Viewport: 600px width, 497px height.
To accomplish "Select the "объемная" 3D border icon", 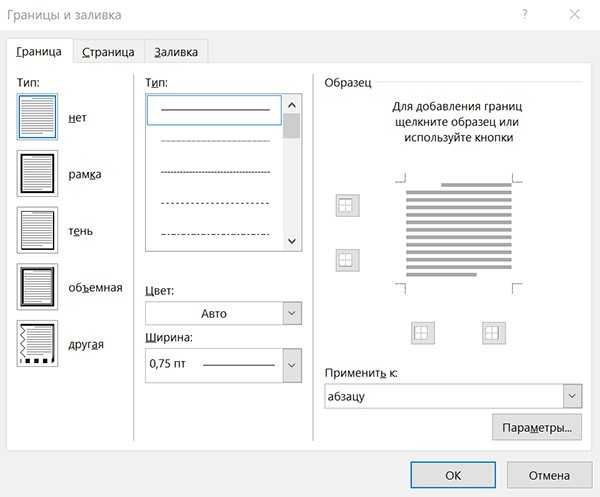I will [38, 287].
